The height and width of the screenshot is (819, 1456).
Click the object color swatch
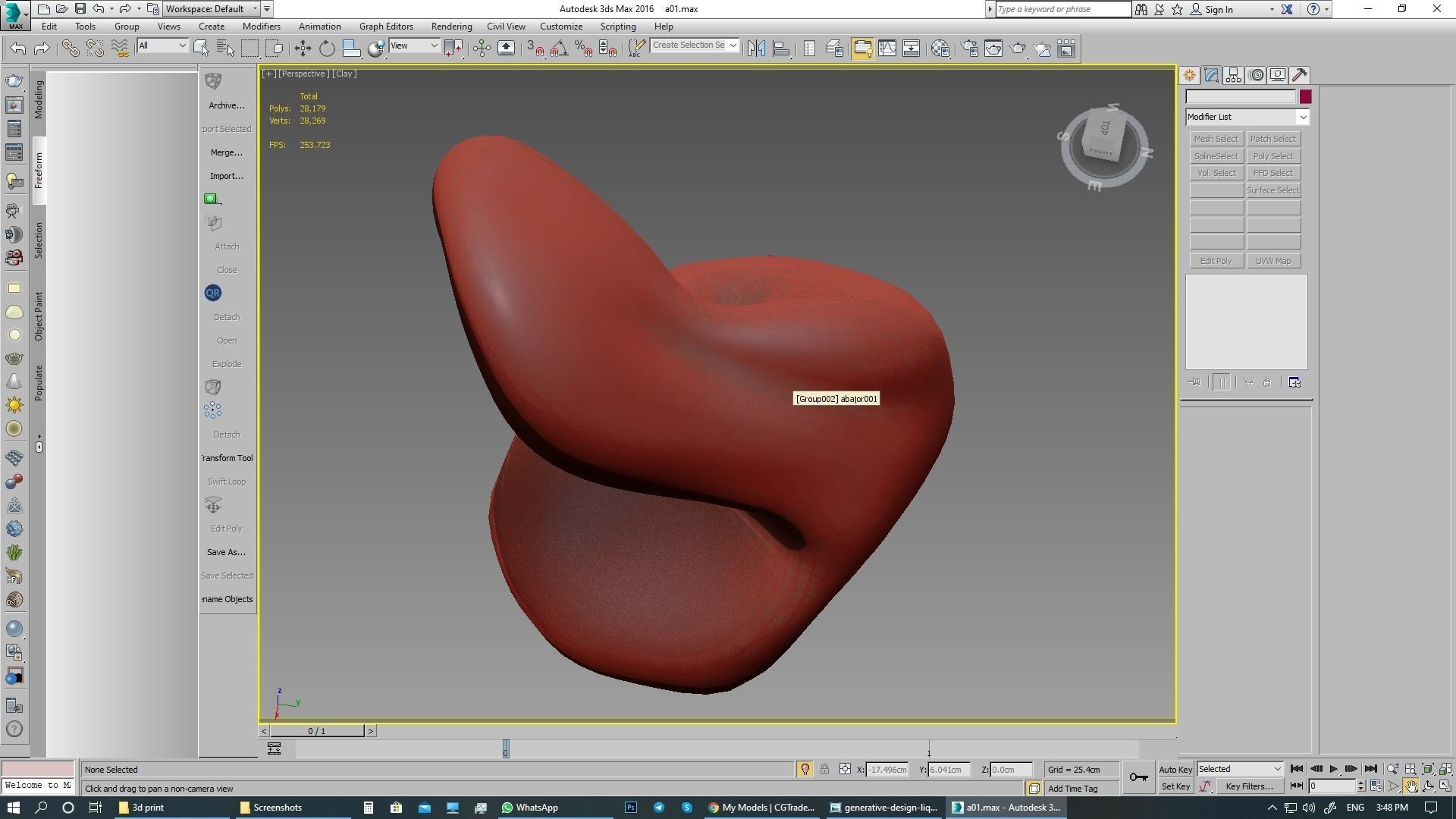coord(1304,96)
